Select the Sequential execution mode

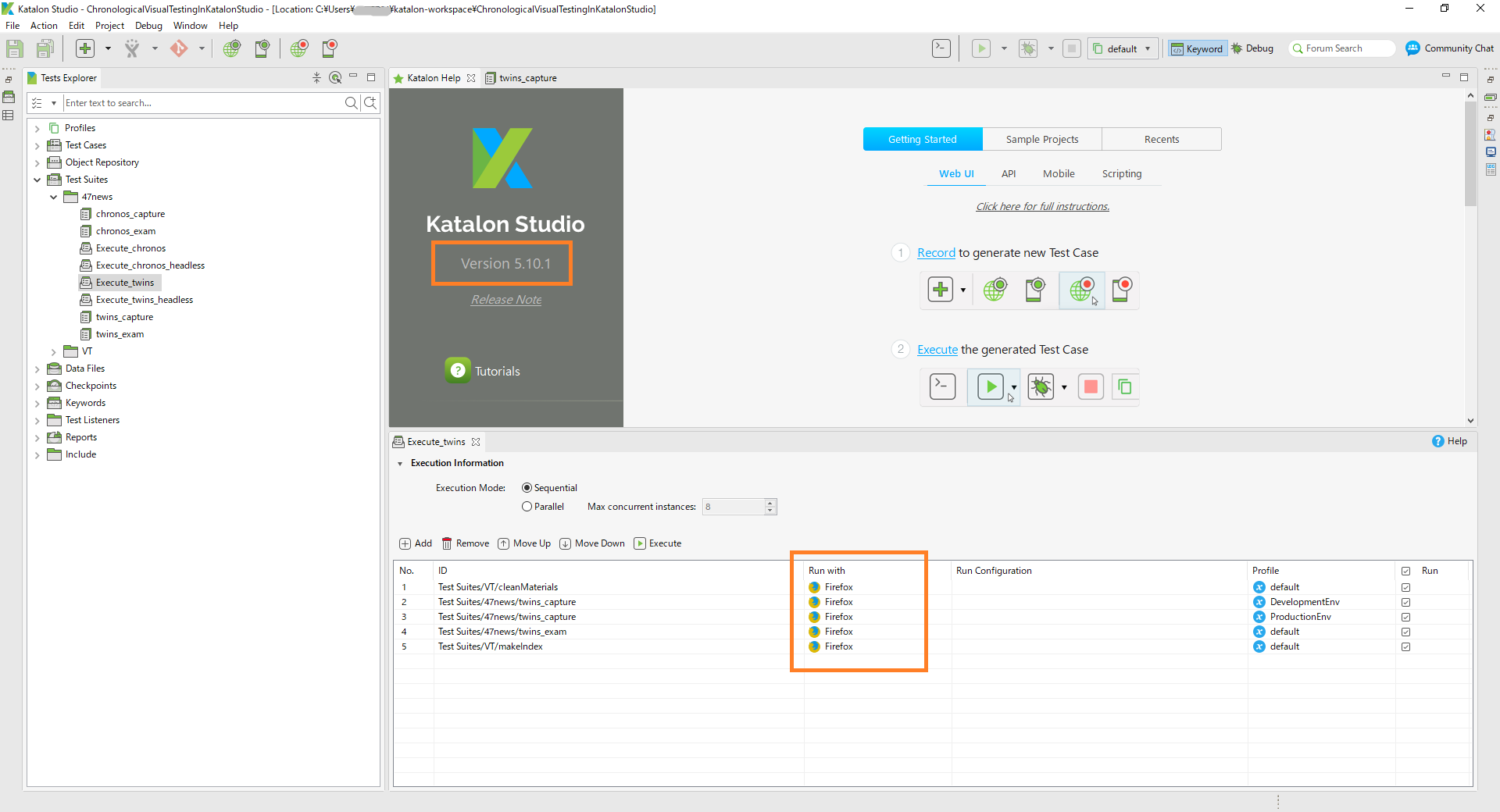(549, 488)
